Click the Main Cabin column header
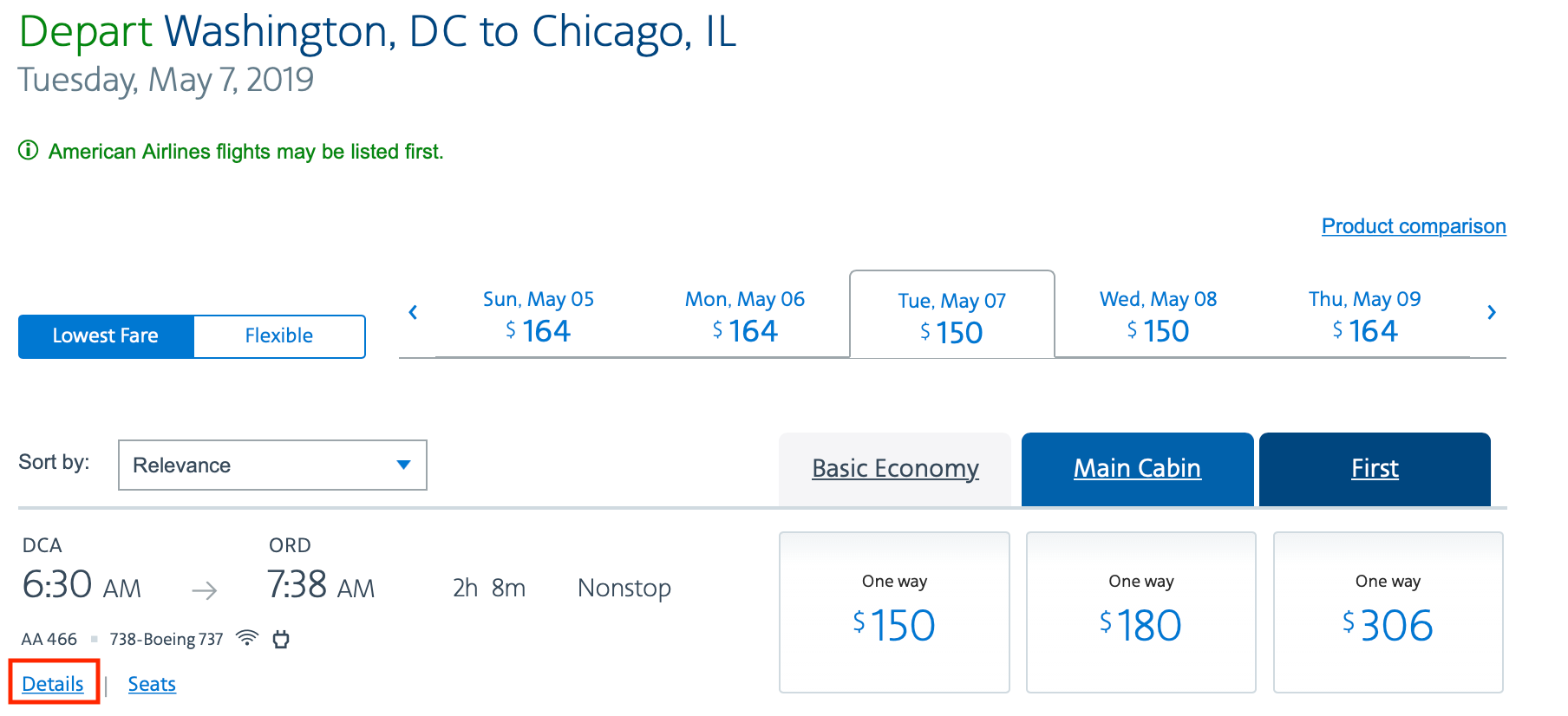This screenshot has width=1568, height=716. click(x=1137, y=469)
